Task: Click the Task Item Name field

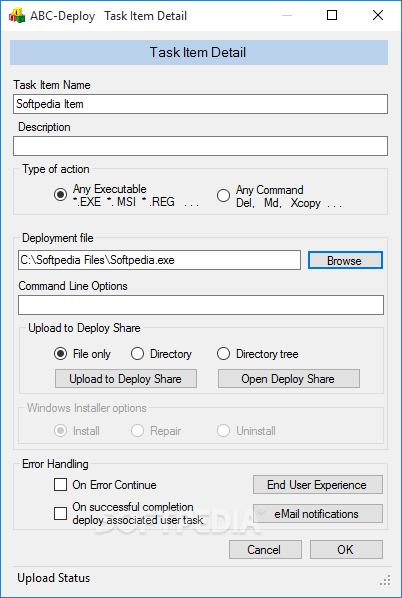Action: [200, 104]
